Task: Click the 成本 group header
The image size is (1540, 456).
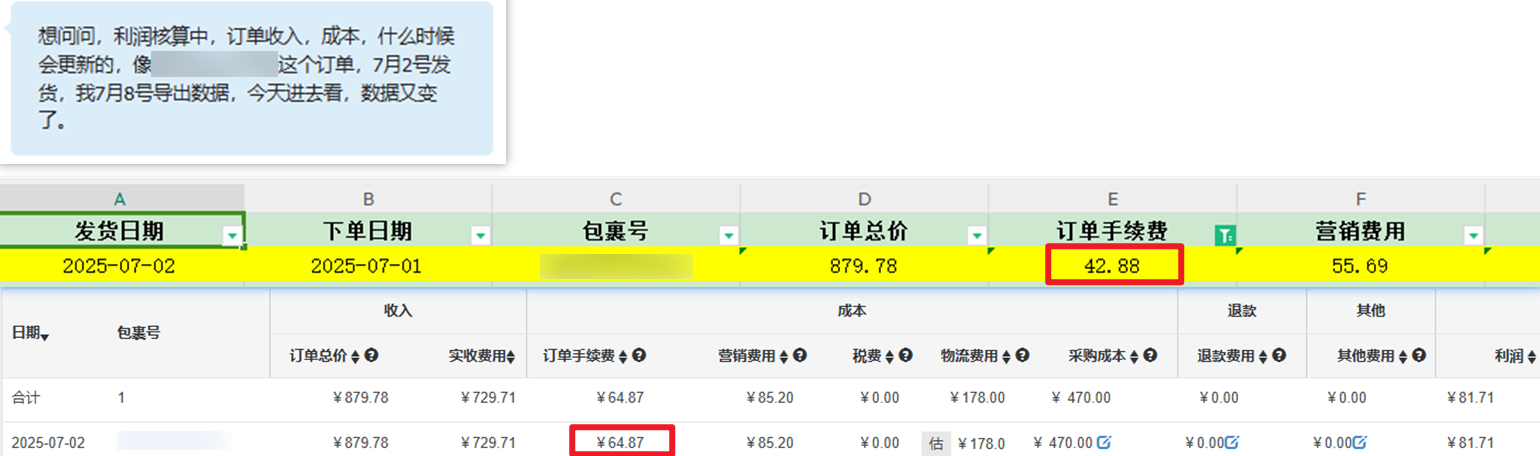Action: pos(852,311)
